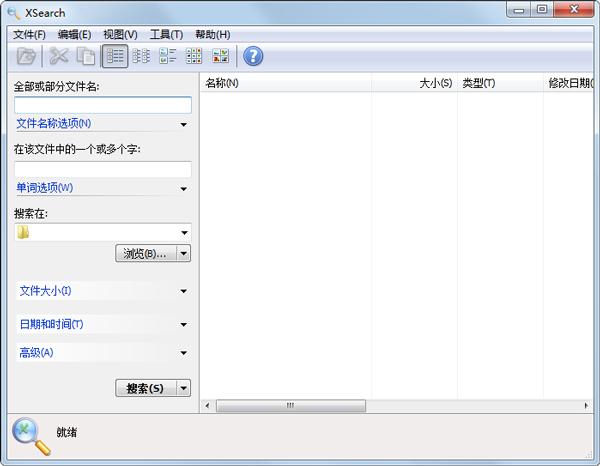Click the copy toolbar icon
This screenshot has width=600, height=466.
tap(86, 56)
